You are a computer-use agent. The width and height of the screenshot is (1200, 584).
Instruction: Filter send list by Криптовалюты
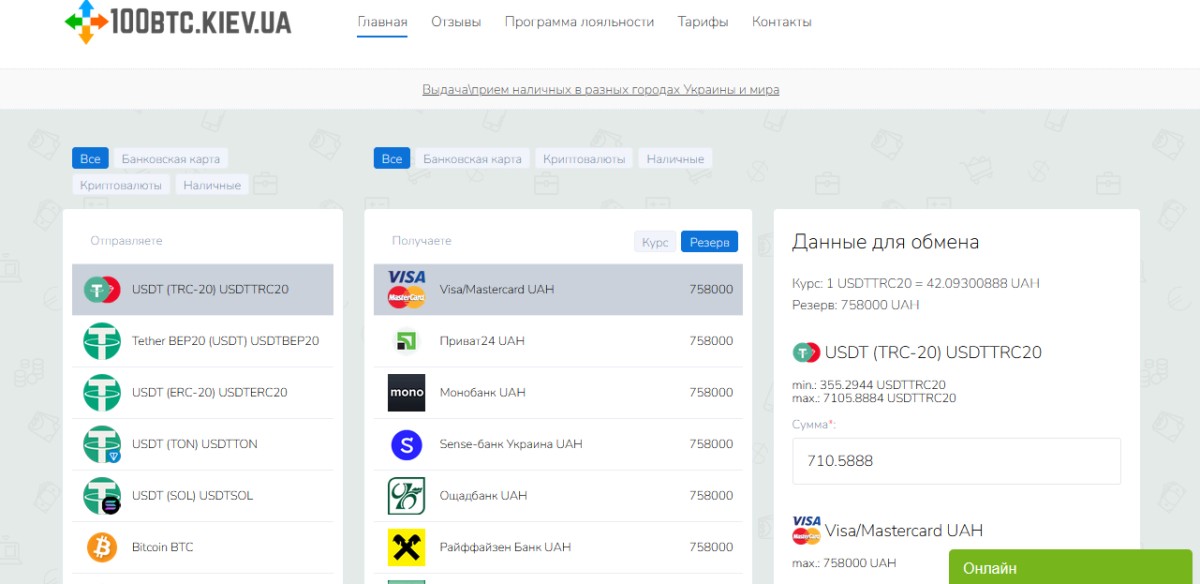(x=121, y=184)
